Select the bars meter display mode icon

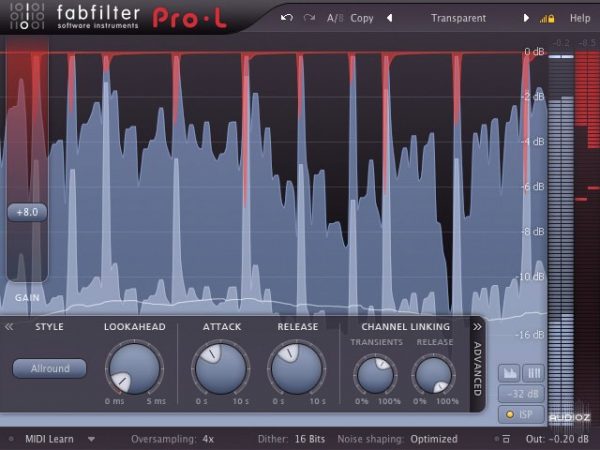tap(533, 370)
